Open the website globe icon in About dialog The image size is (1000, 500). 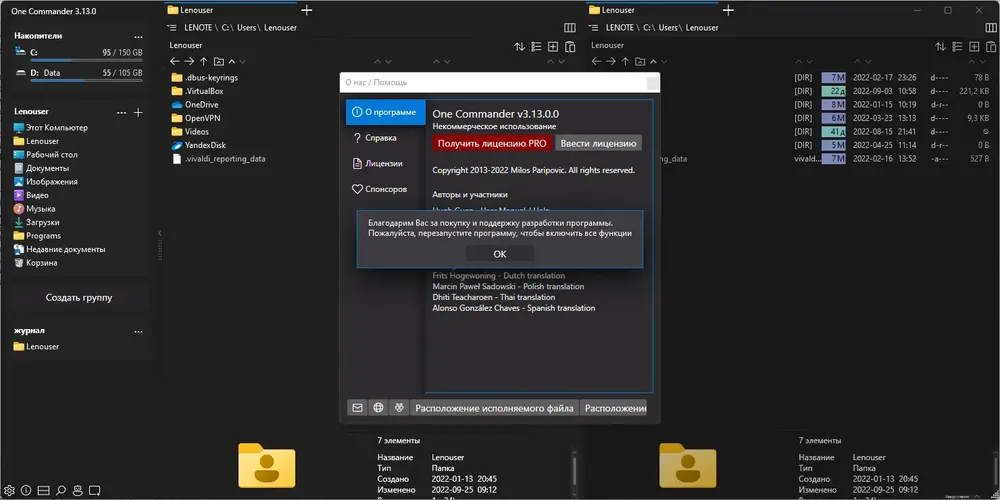pyautogui.click(x=378, y=408)
